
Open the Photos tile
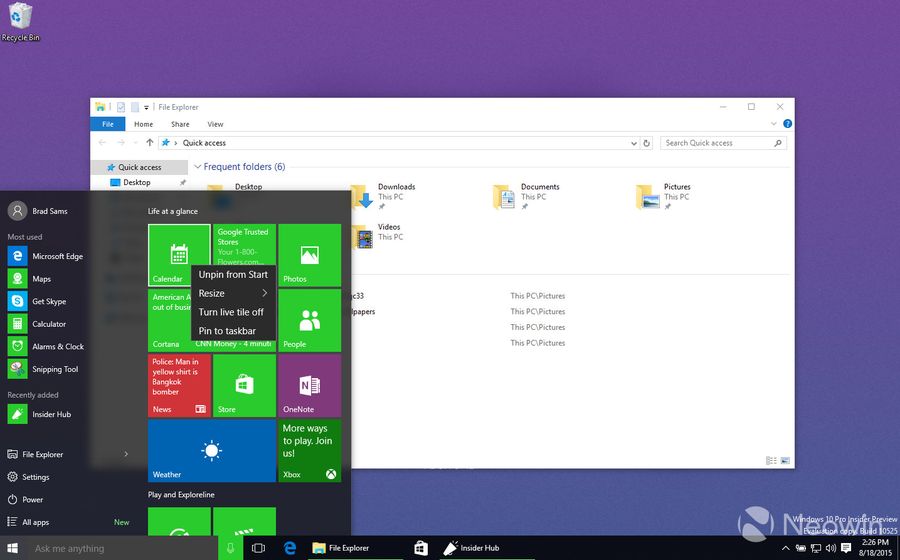(309, 255)
